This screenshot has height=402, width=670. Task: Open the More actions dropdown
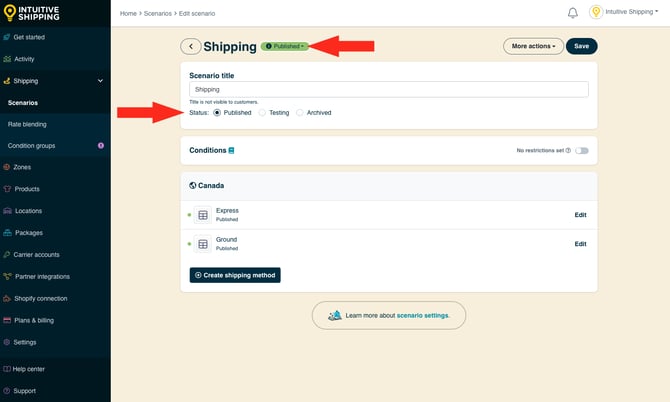(x=533, y=46)
